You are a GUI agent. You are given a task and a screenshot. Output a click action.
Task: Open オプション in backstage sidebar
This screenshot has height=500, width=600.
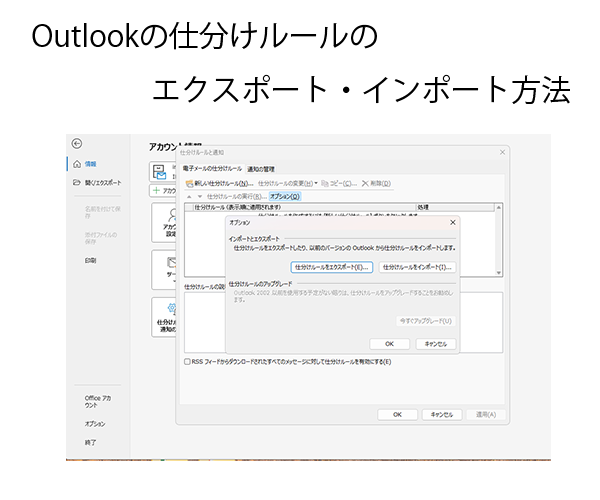pyautogui.click(x=95, y=423)
